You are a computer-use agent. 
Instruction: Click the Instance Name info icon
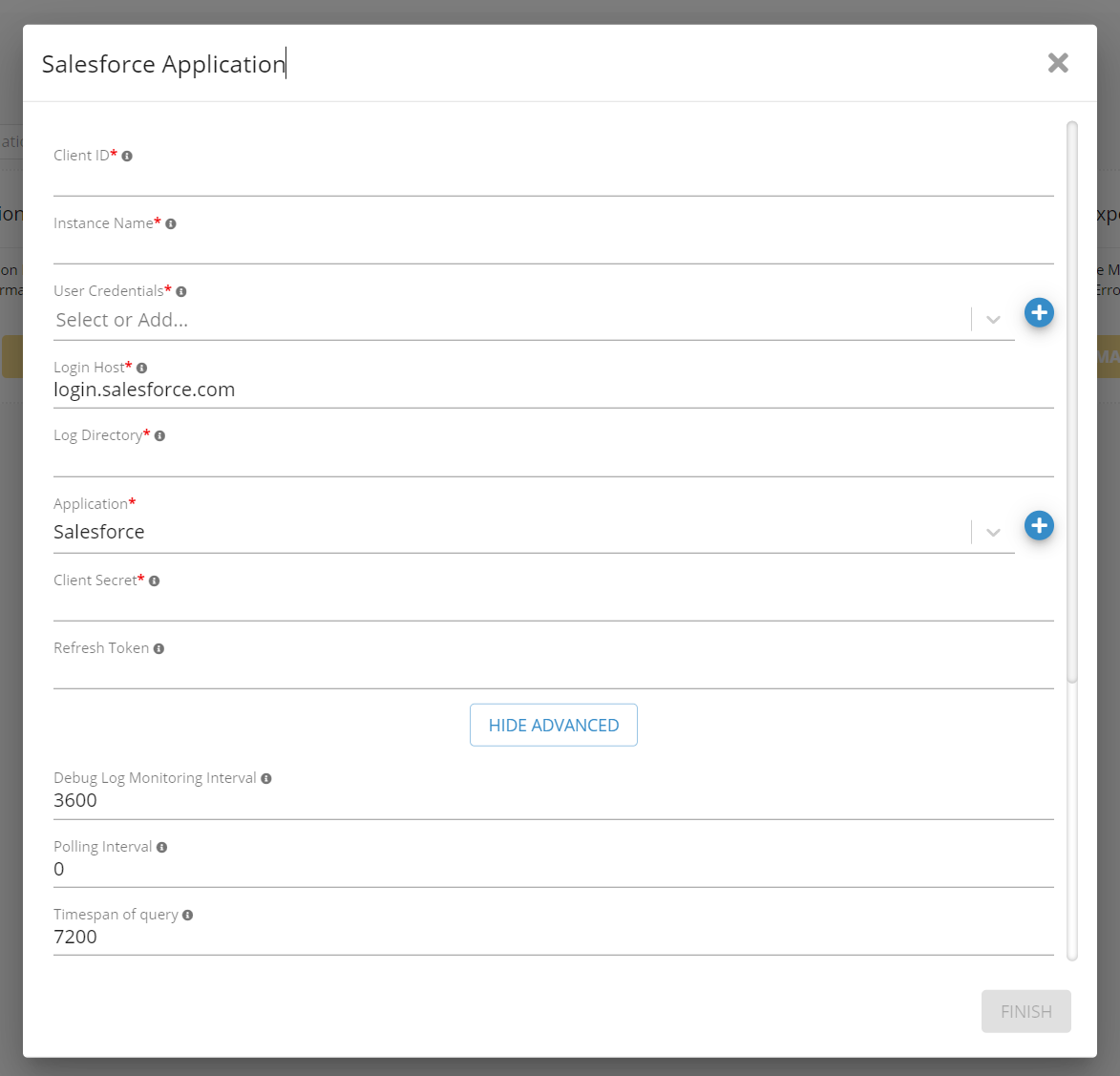(x=171, y=223)
